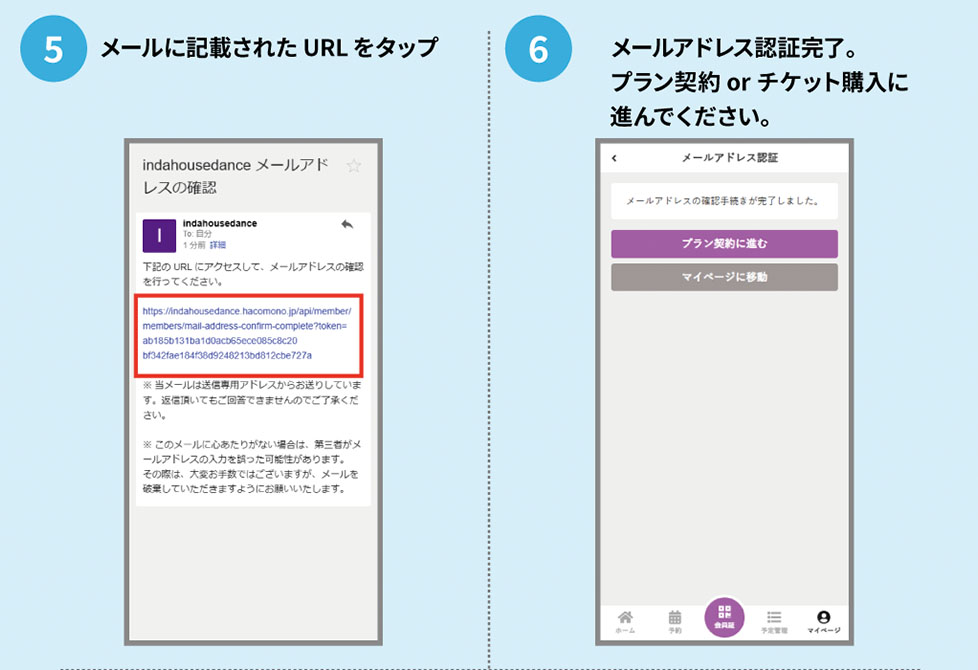This screenshot has width=978, height=670.
Task: Tap the reply arrow in the email
Action: (347, 225)
